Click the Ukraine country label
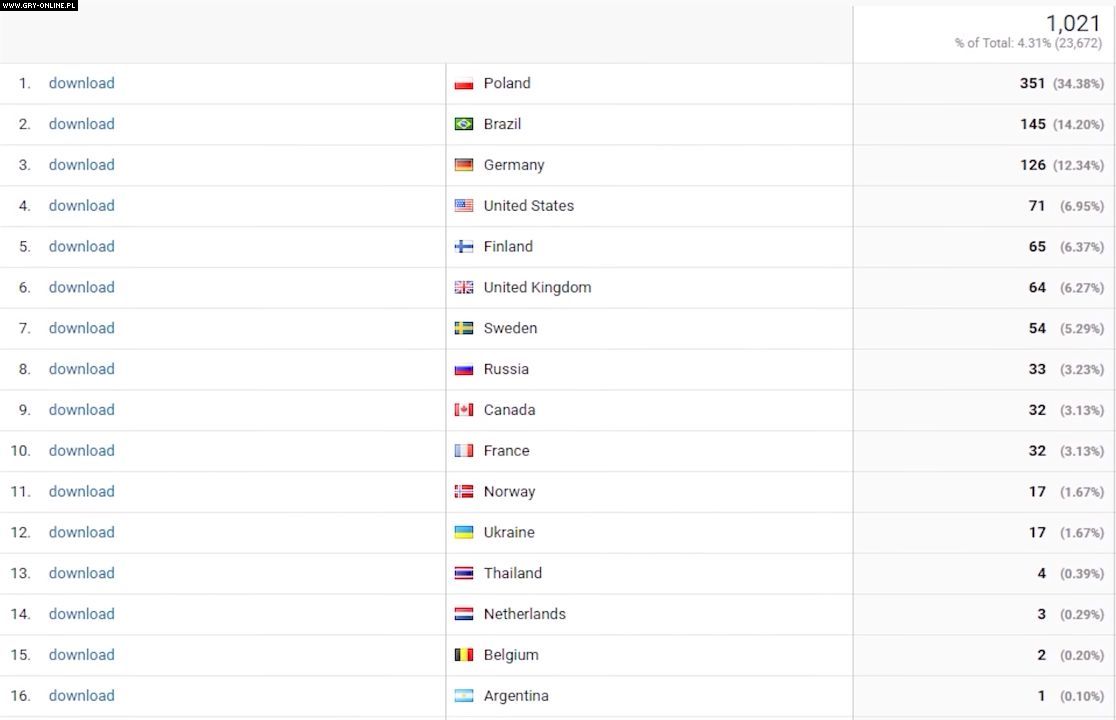The image size is (1116, 720). (509, 532)
